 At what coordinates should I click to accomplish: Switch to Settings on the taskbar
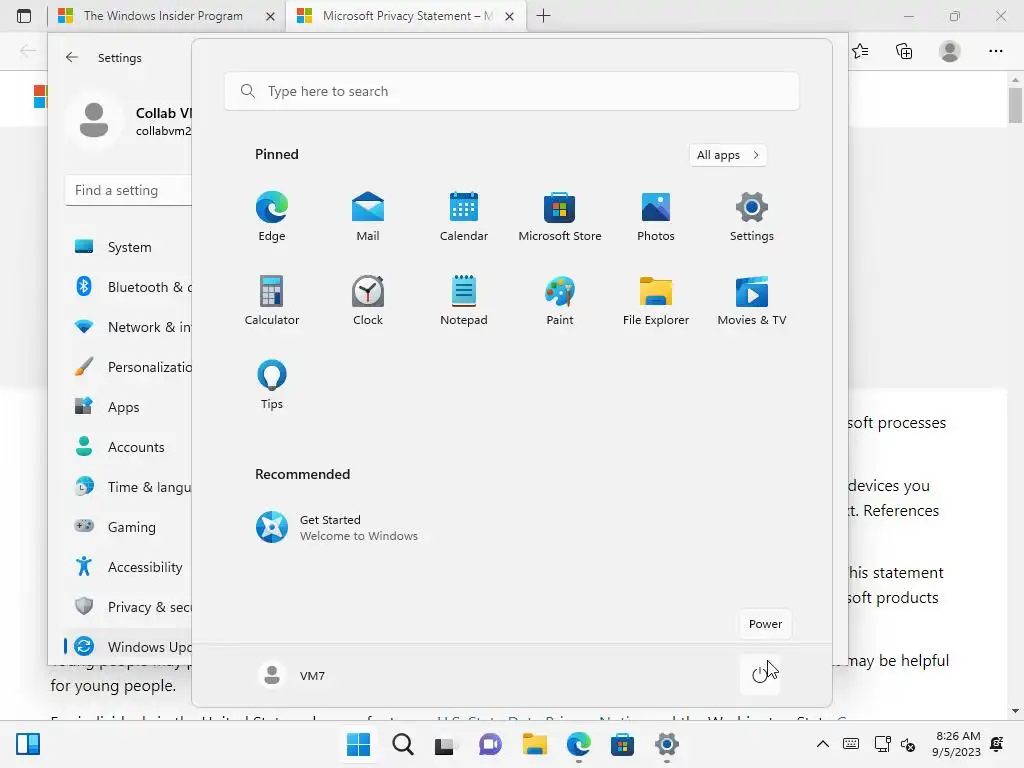[667, 744]
